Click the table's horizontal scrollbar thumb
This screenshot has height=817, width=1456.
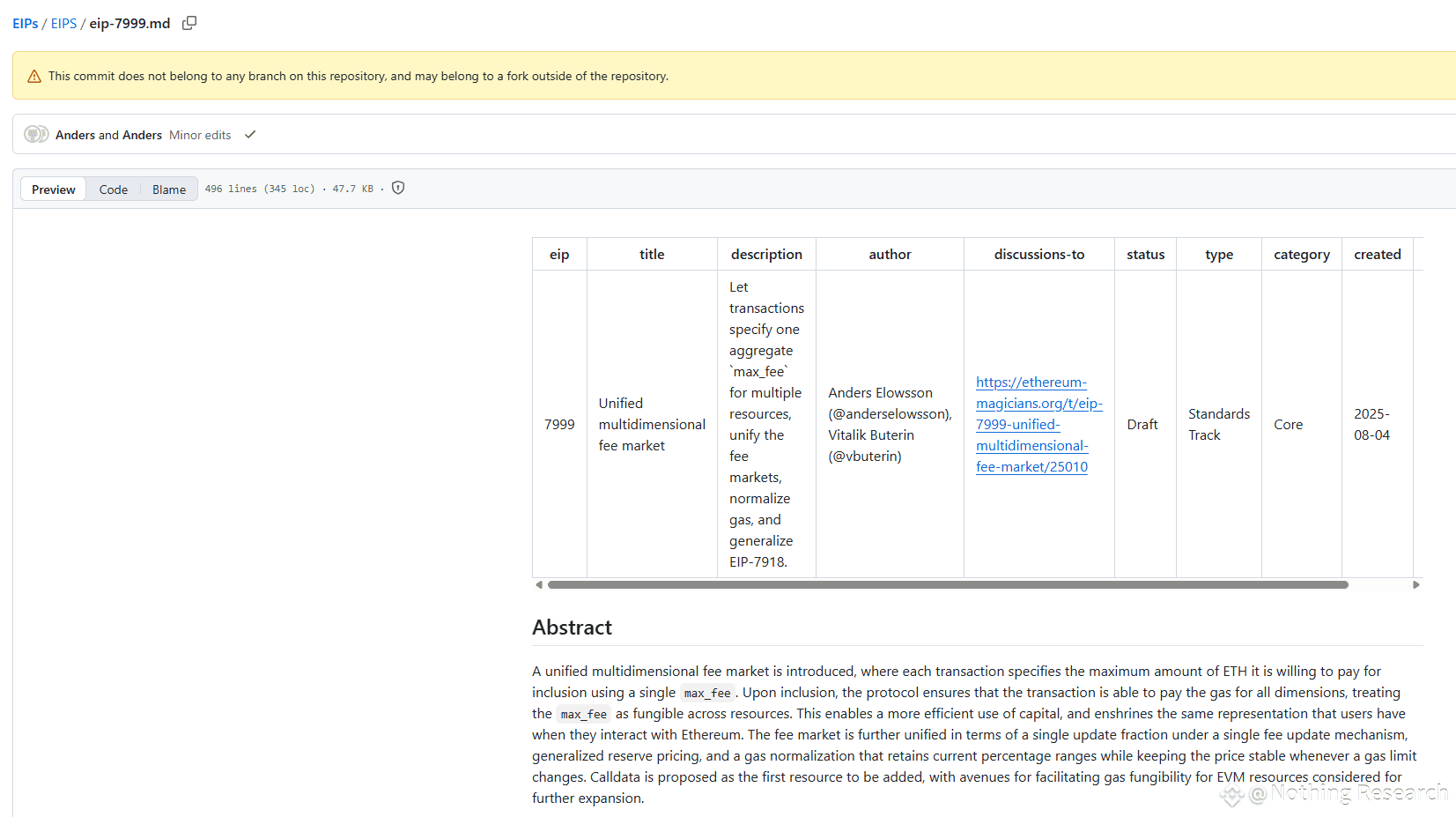pos(948,584)
